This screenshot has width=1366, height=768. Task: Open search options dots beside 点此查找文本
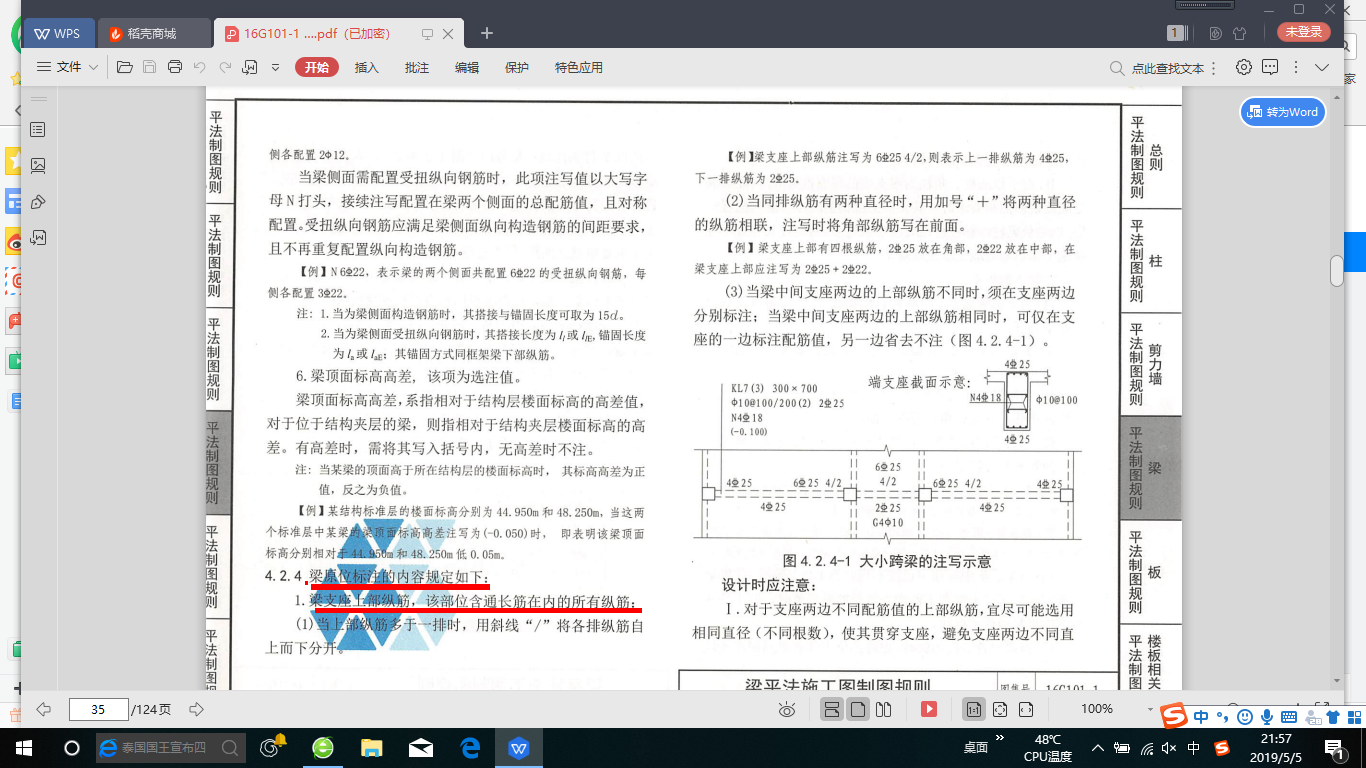tap(1214, 68)
